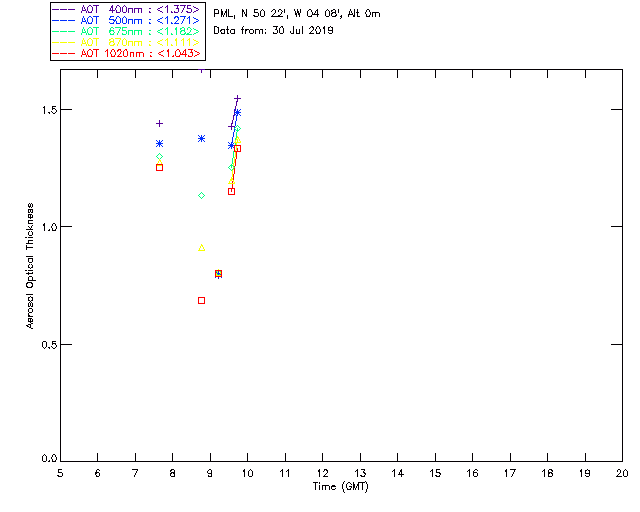Click the x-axis tick label '11'

285,473
